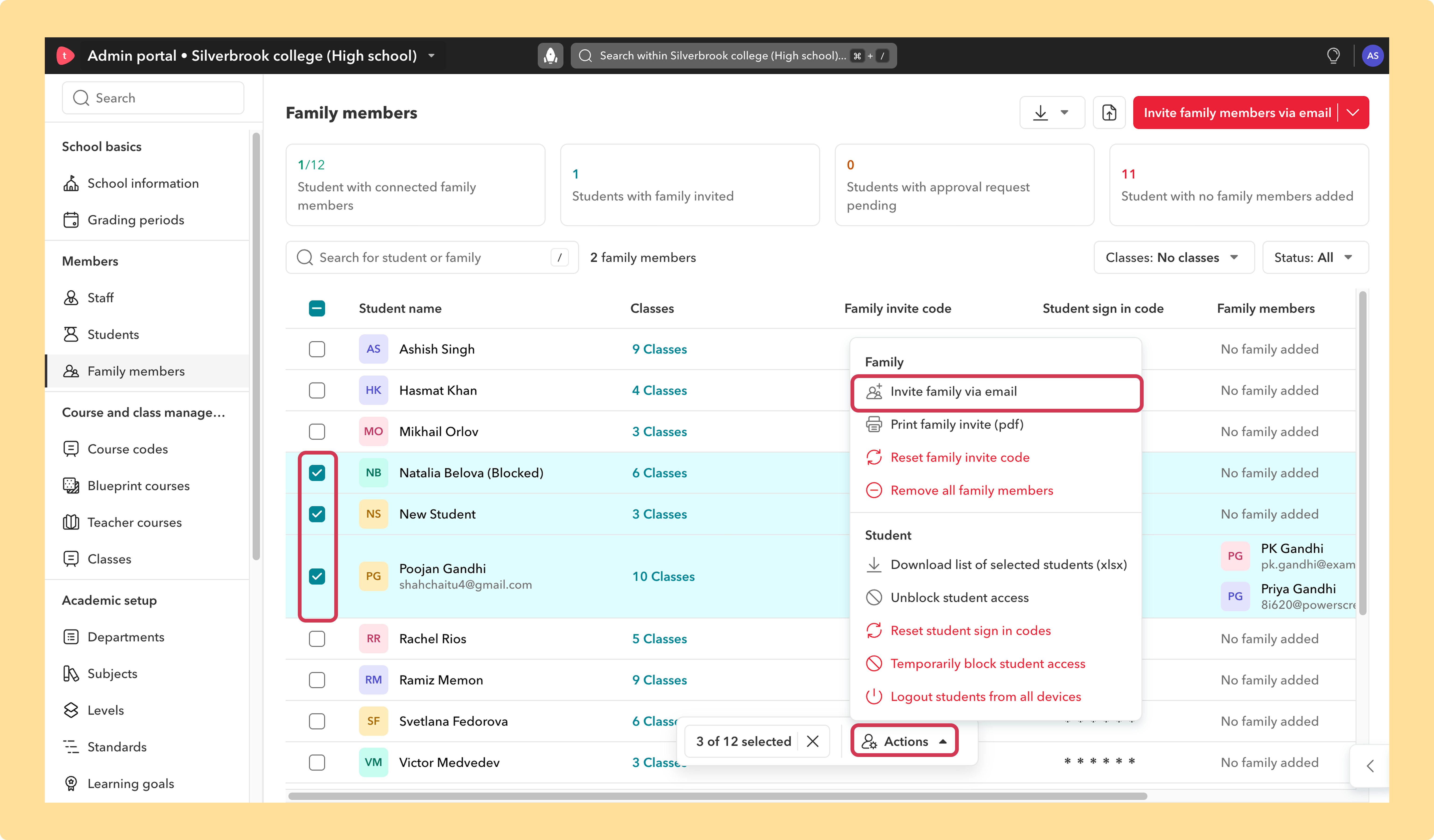Expand the download options dropdown arrow
This screenshot has width=1434, height=840.
click(1064, 113)
